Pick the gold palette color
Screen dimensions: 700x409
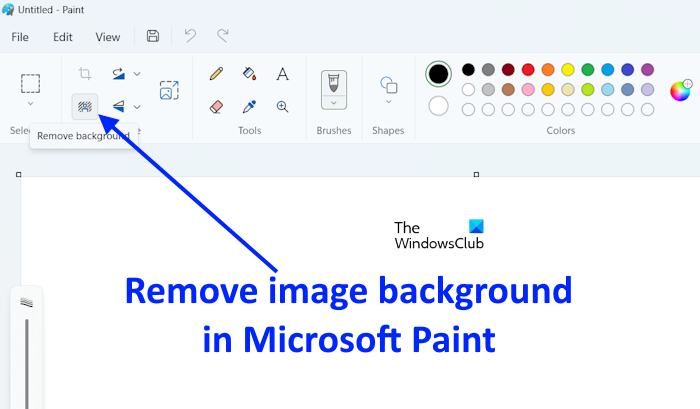548,90
